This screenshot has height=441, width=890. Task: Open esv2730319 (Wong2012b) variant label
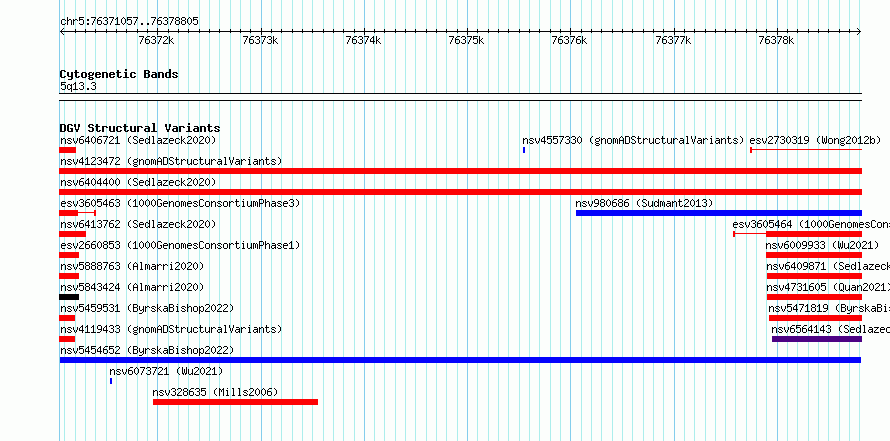(816, 140)
